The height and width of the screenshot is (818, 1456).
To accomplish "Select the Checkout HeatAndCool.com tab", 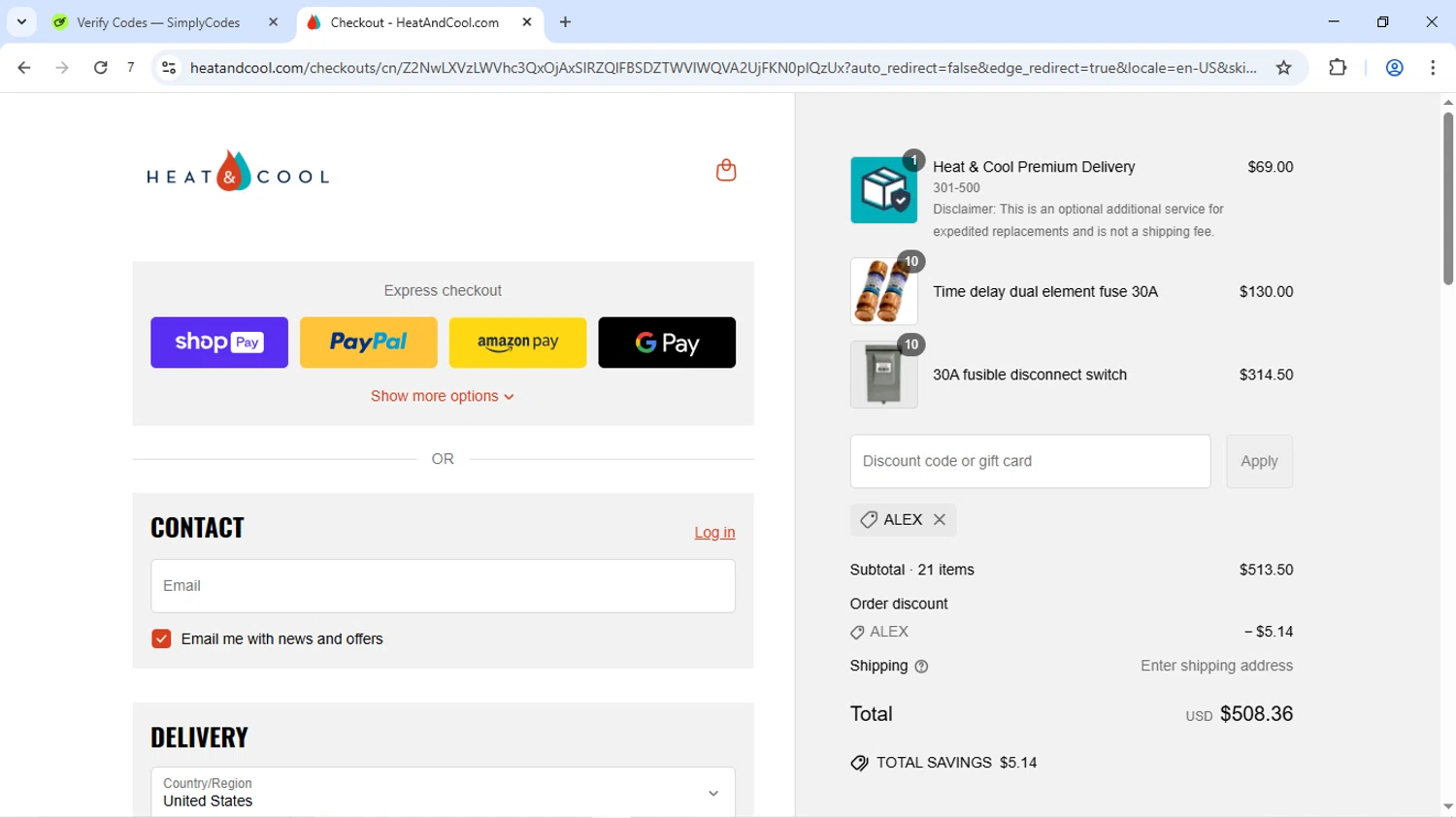I will pyautogui.click(x=414, y=22).
